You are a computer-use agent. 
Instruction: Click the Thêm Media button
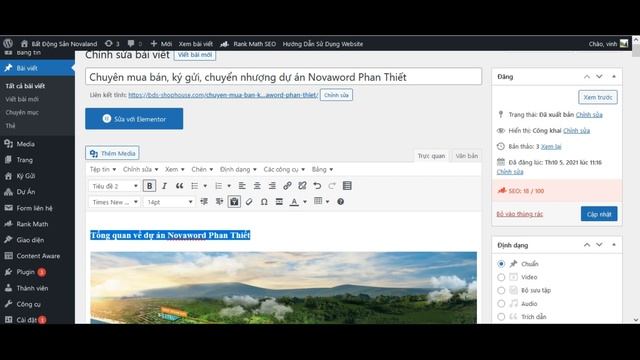(x=112, y=153)
